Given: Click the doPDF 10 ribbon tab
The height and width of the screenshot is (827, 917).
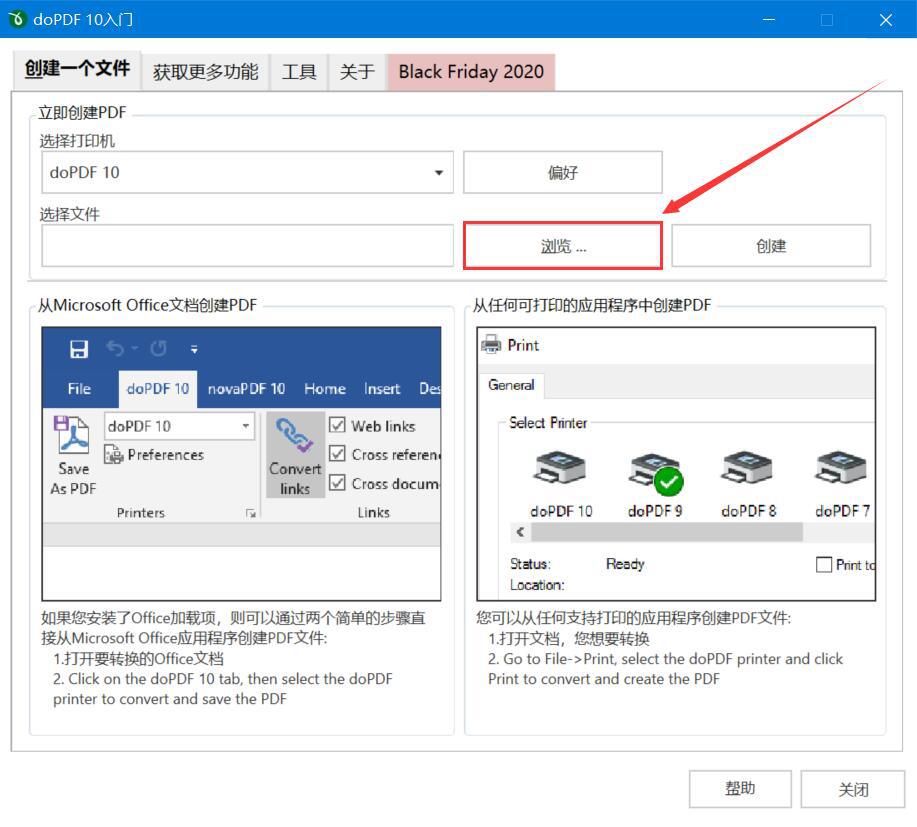Looking at the screenshot, I should 157,389.
